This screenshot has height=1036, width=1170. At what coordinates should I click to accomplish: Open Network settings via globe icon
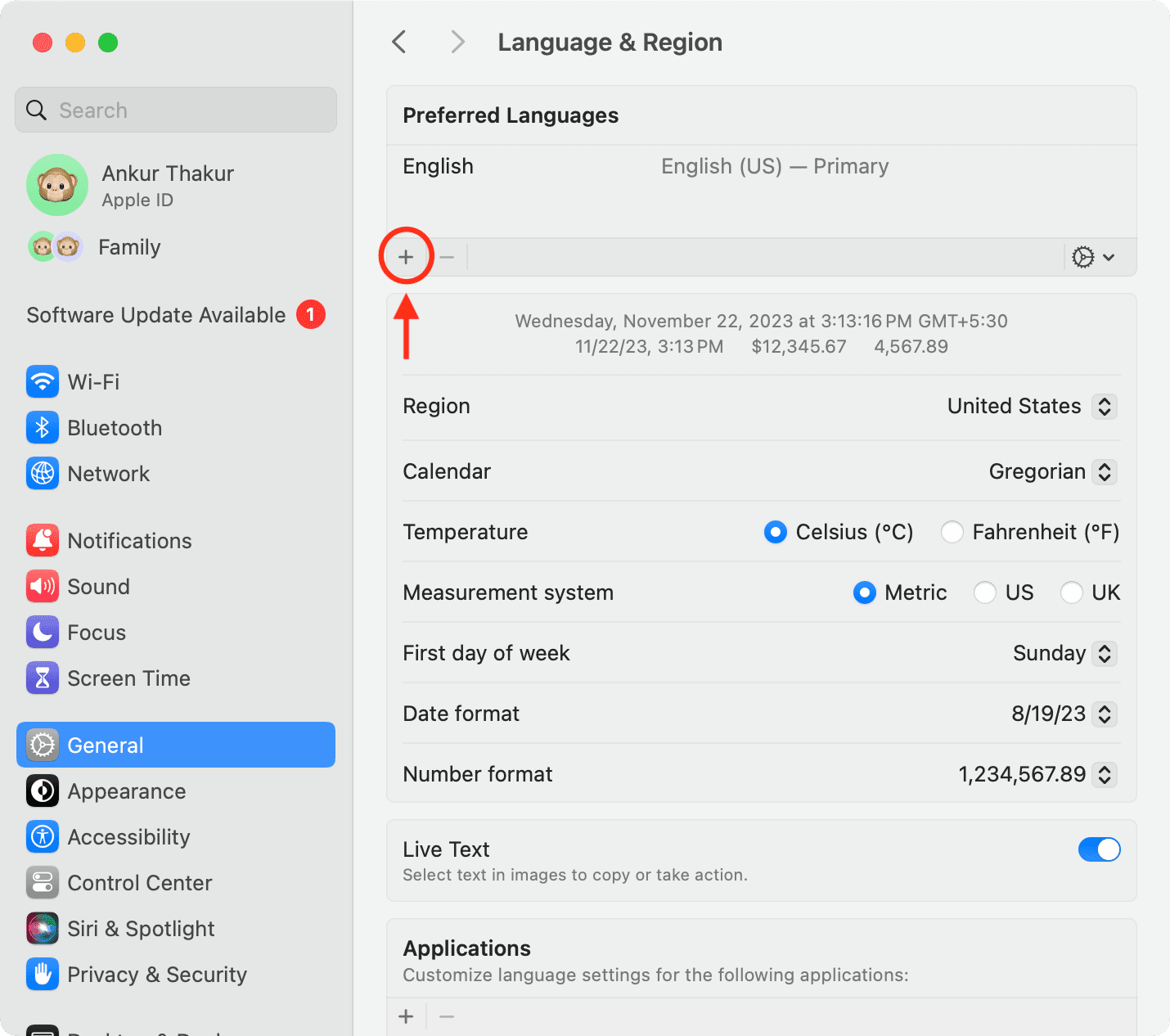[x=42, y=473]
